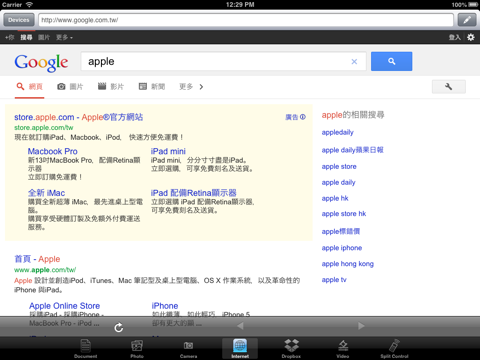Click related search apple標錯價
This screenshot has width=480, height=360.
pos(341,231)
